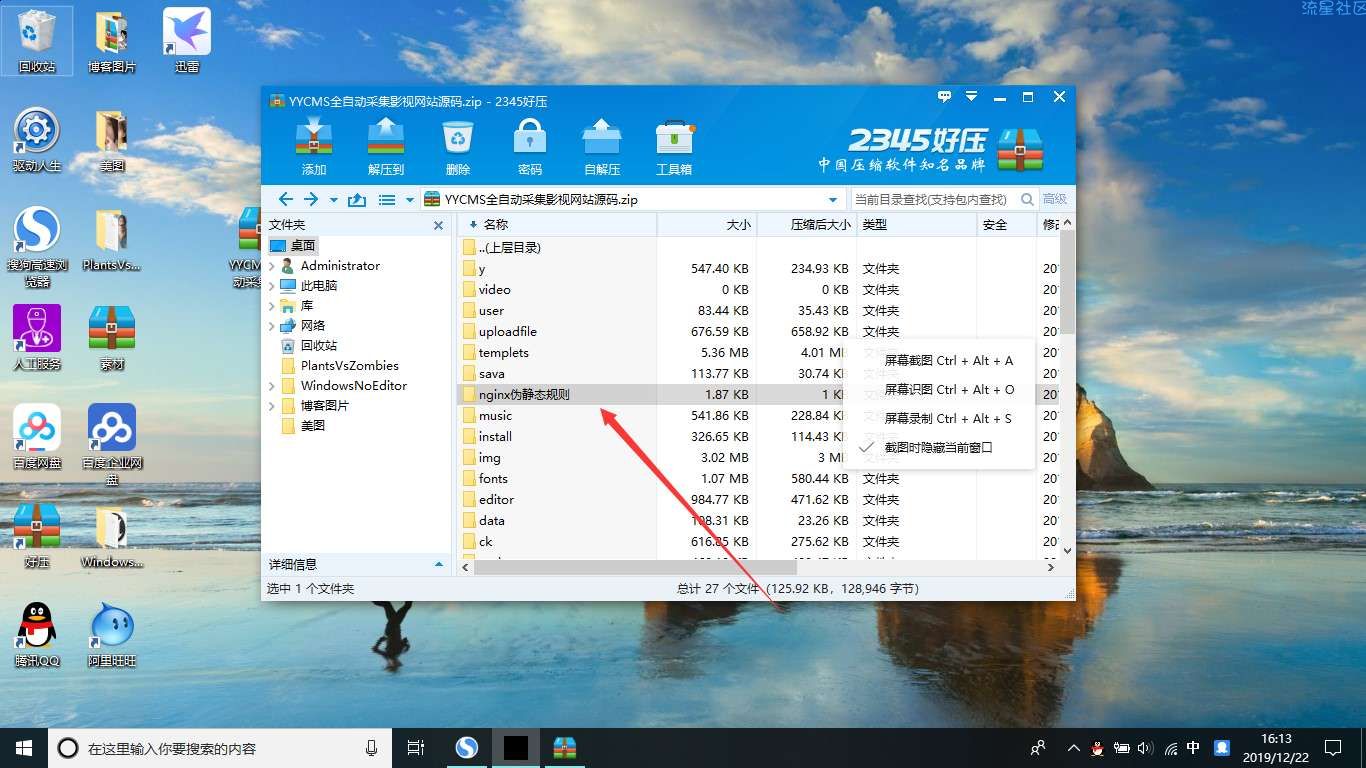
Task: Click the microphone icon in the search box
Action: pos(372,747)
